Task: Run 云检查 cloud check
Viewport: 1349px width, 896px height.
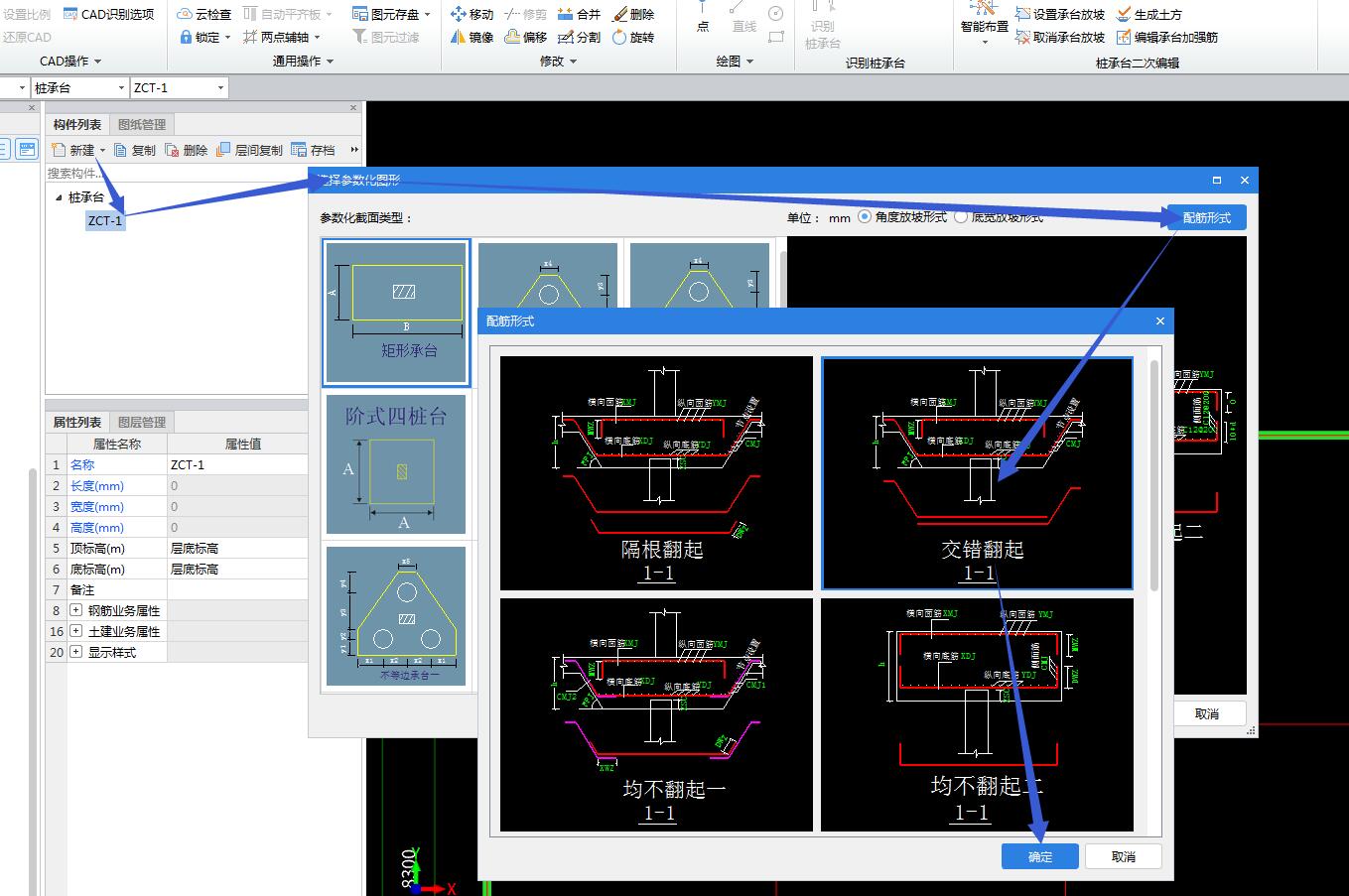Action: tap(204, 14)
